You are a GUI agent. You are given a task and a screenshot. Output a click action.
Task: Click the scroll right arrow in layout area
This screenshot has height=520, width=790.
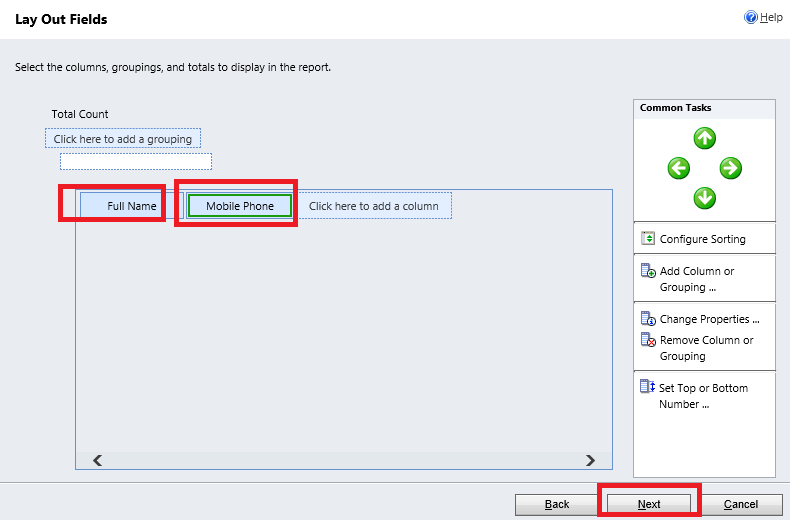[x=590, y=460]
